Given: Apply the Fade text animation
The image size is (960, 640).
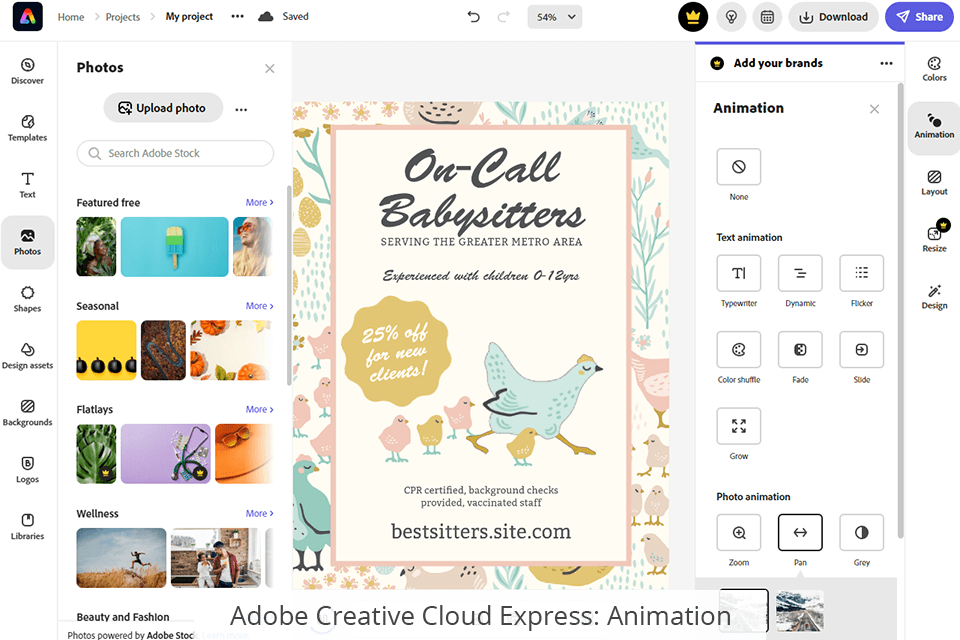Looking at the screenshot, I should pos(800,350).
